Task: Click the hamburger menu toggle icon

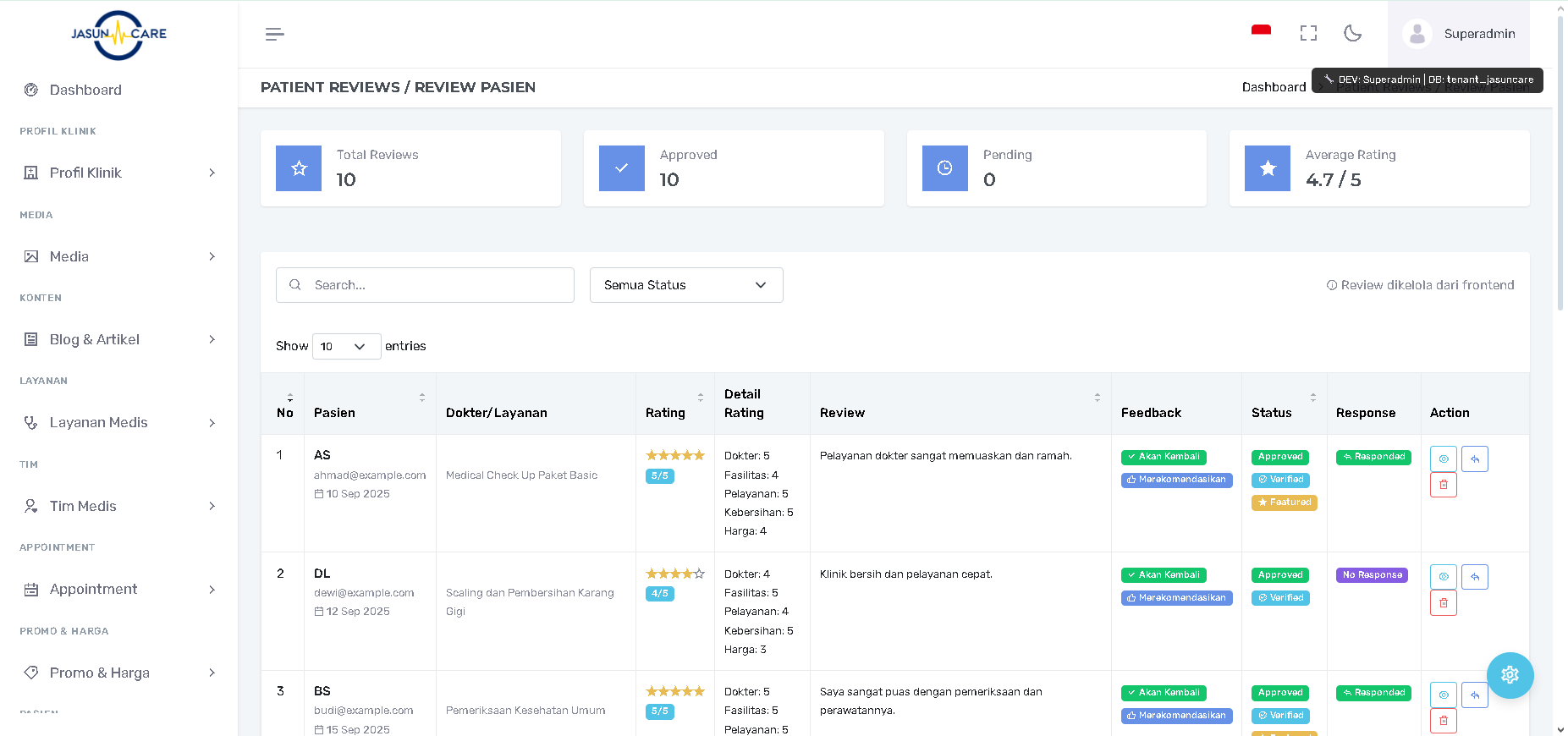Action: 274,34
